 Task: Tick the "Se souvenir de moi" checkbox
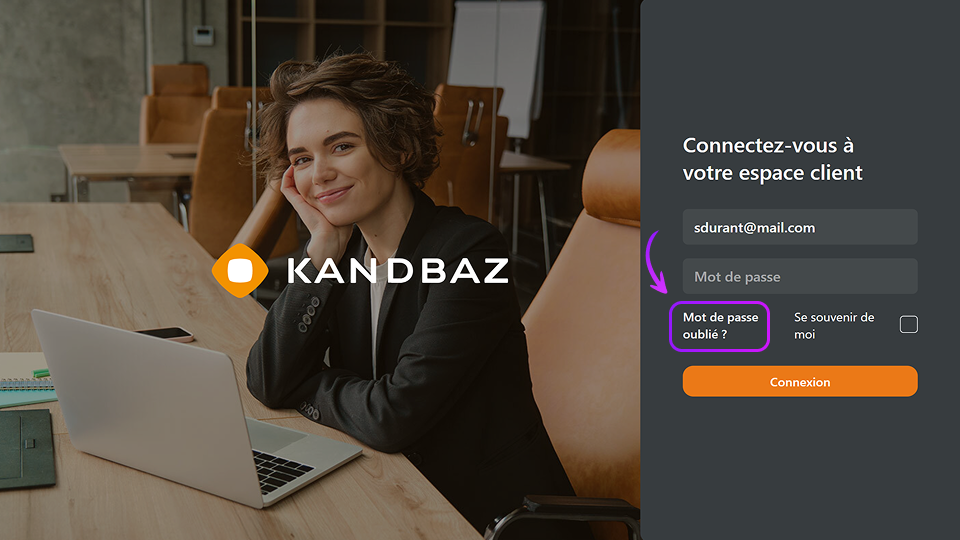909,324
